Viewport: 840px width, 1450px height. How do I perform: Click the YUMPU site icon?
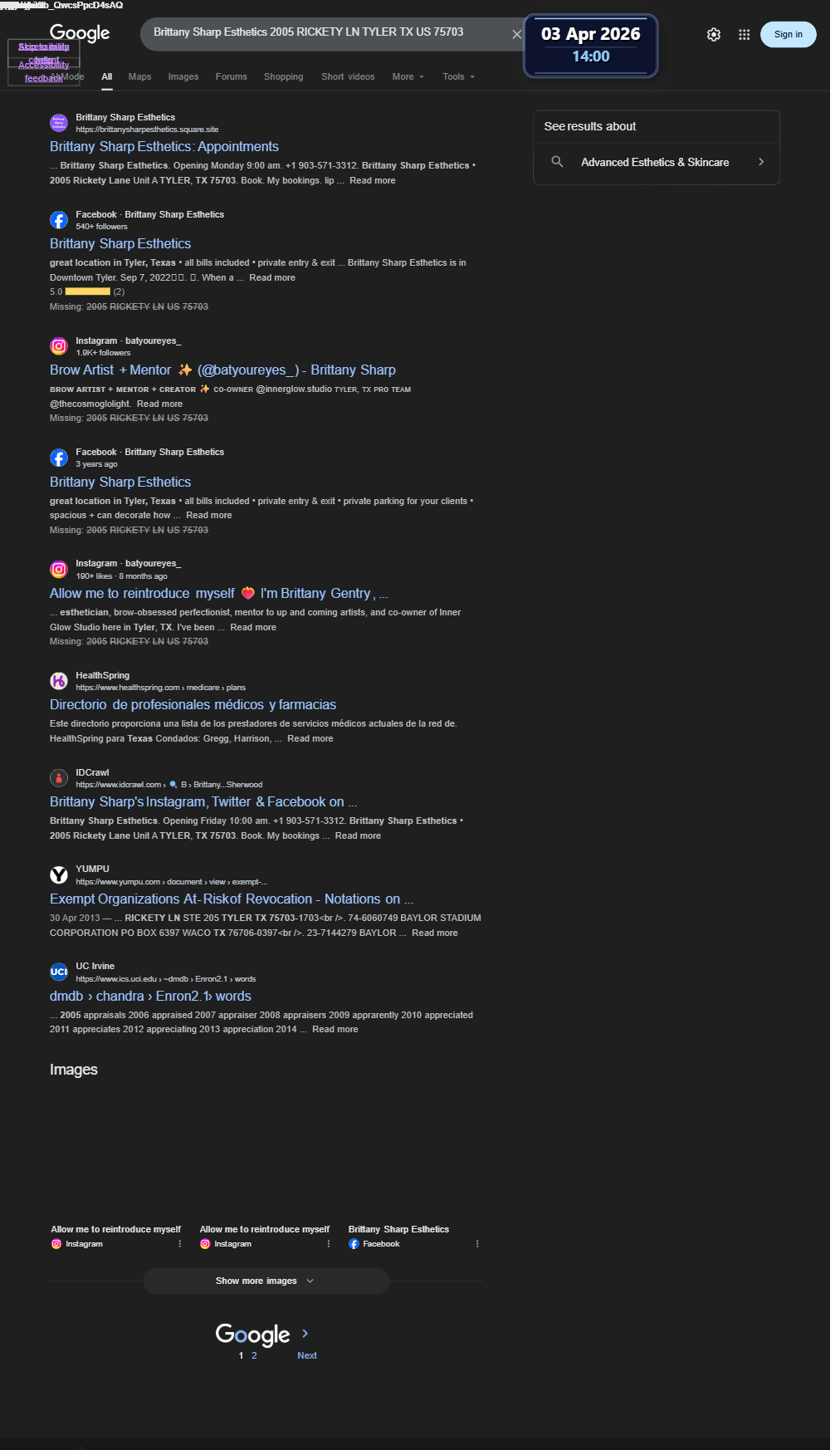(x=59, y=874)
